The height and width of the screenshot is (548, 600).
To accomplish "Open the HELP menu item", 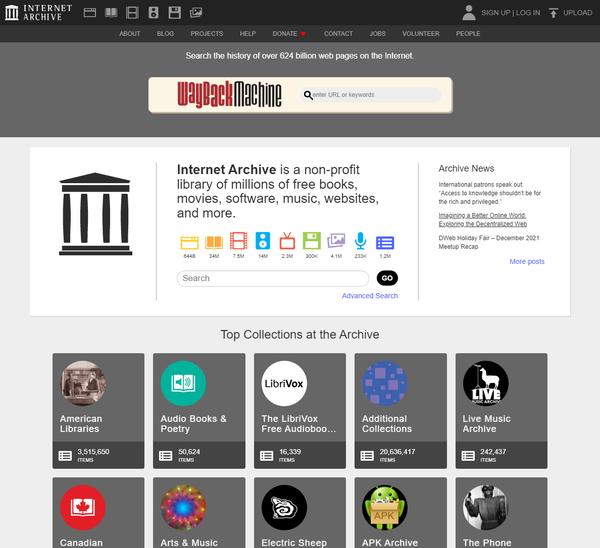I will click(x=248, y=34).
